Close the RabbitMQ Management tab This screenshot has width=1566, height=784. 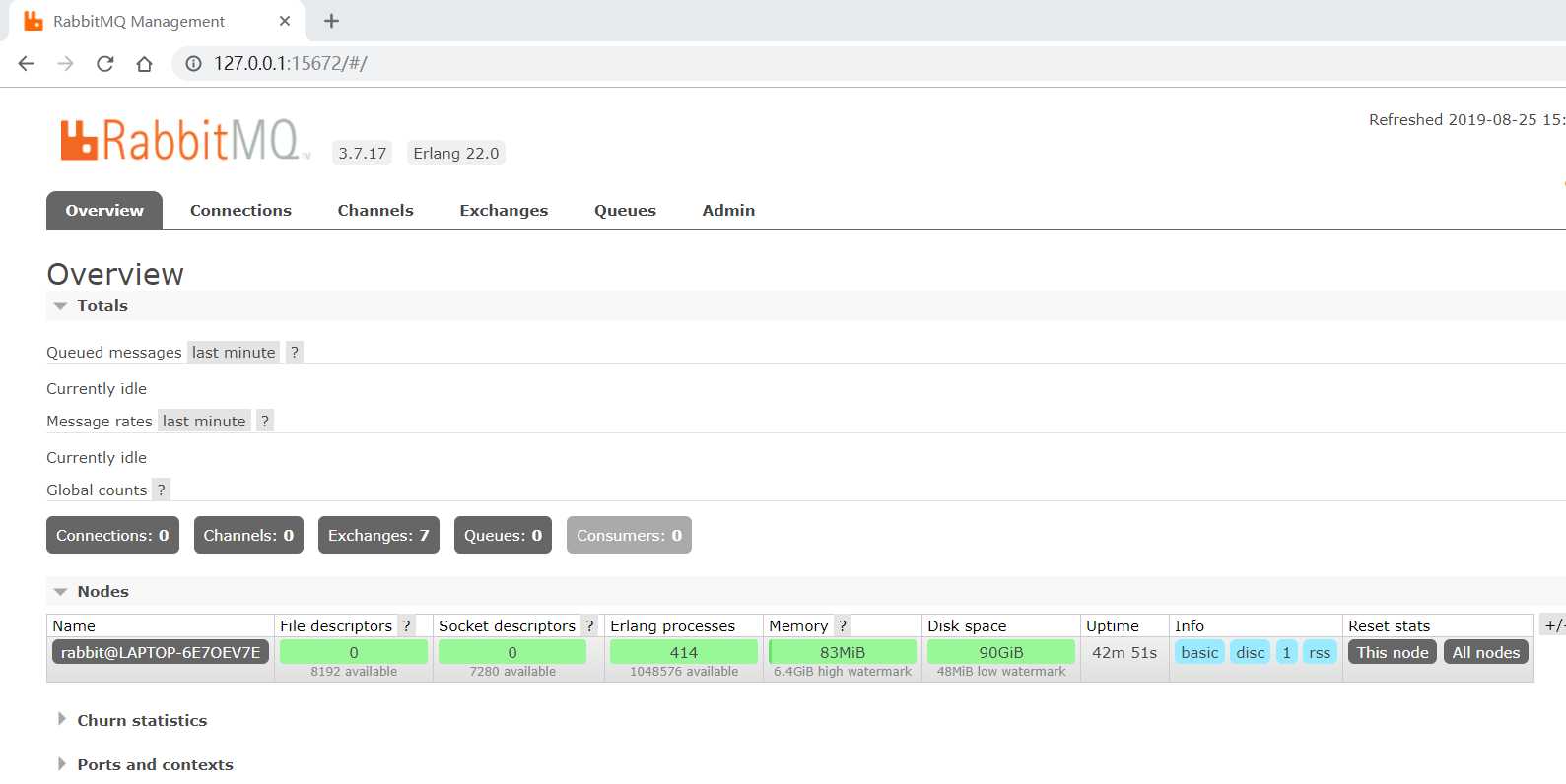[285, 21]
